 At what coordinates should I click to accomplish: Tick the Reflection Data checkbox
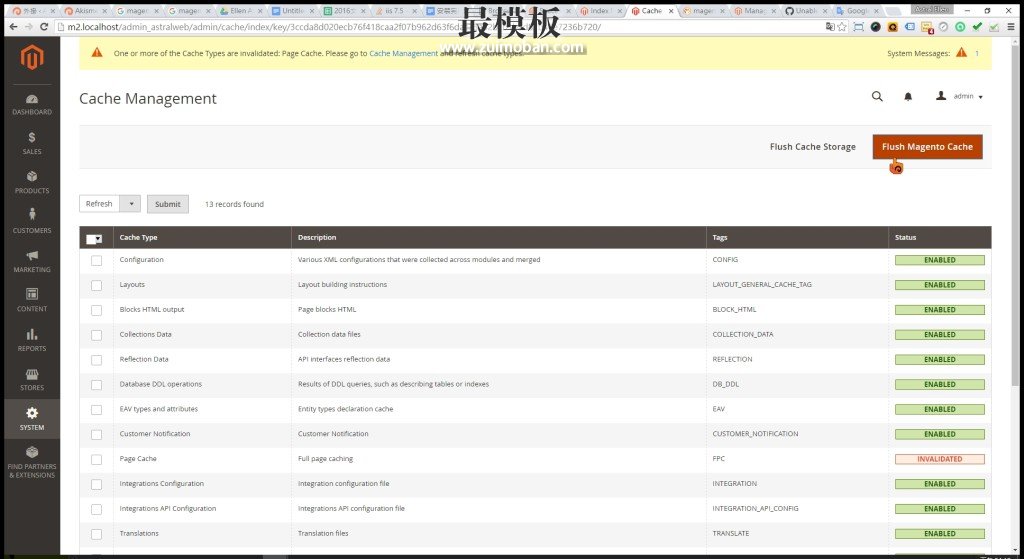pyautogui.click(x=97, y=360)
